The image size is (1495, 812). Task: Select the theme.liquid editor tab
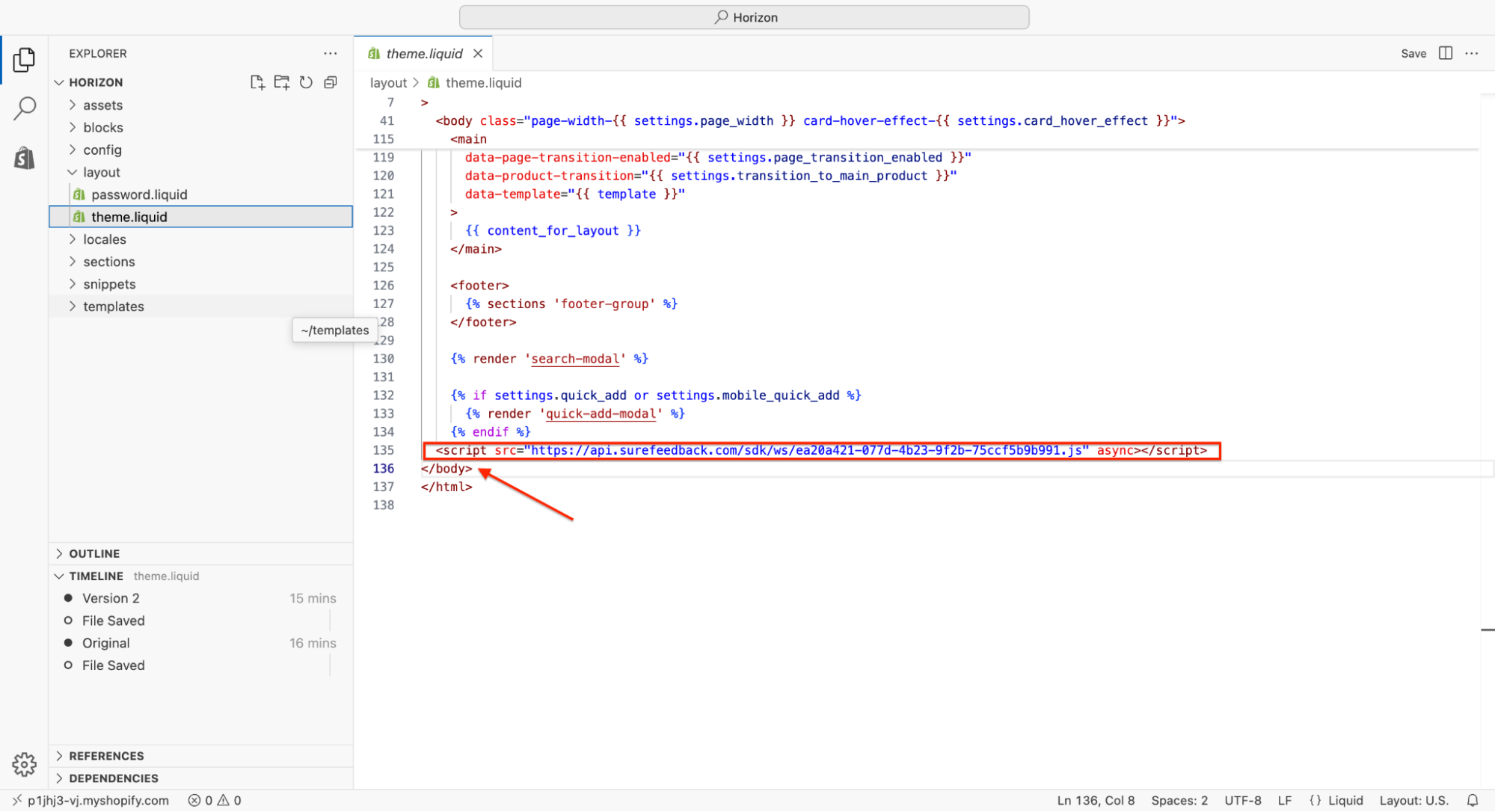click(423, 54)
